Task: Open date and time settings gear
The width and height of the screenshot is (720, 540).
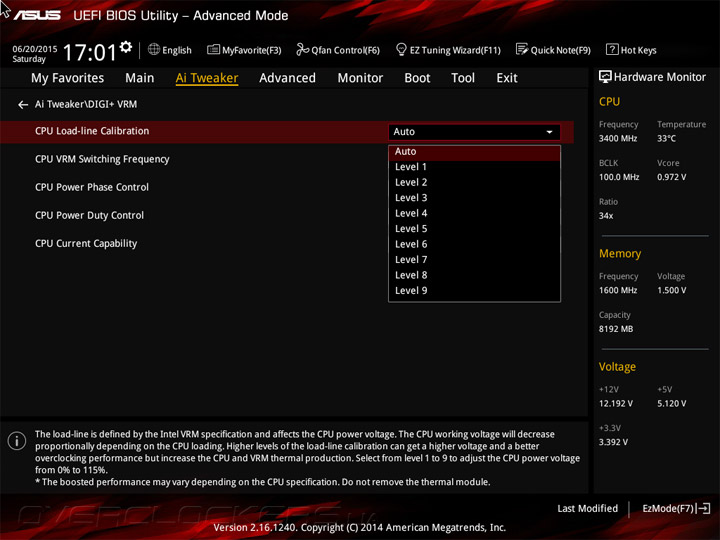Action: click(x=125, y=47)
